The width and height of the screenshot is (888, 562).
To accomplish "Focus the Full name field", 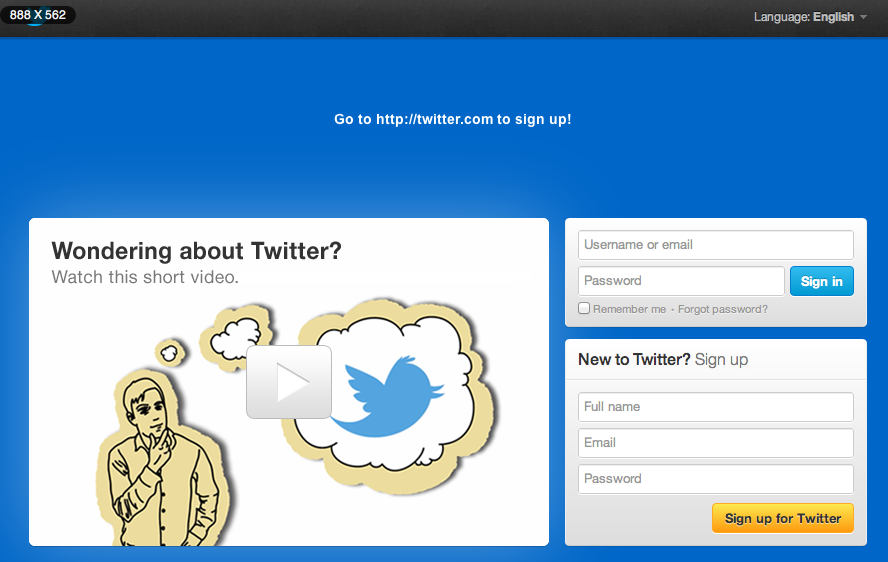I will pyautogui.click(x=716, y=407).
